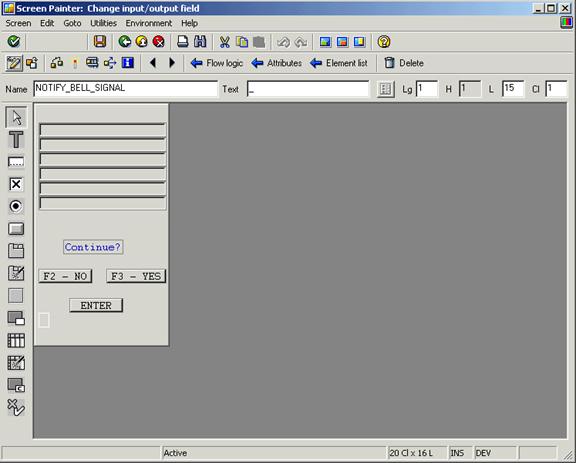Select the Checkbox element tool in palette
The width and height of the screenshot is (576, 463).
tap(16, 184)
